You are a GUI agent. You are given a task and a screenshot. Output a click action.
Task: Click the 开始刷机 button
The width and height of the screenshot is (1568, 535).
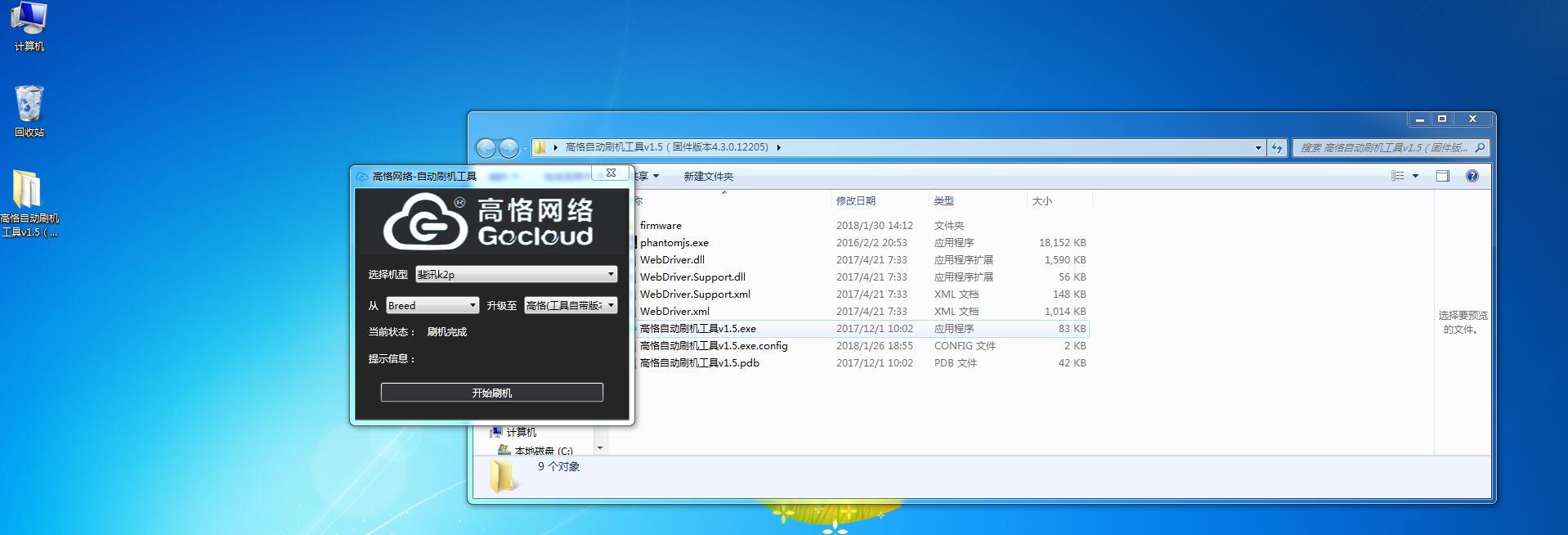tap(492, 393)
